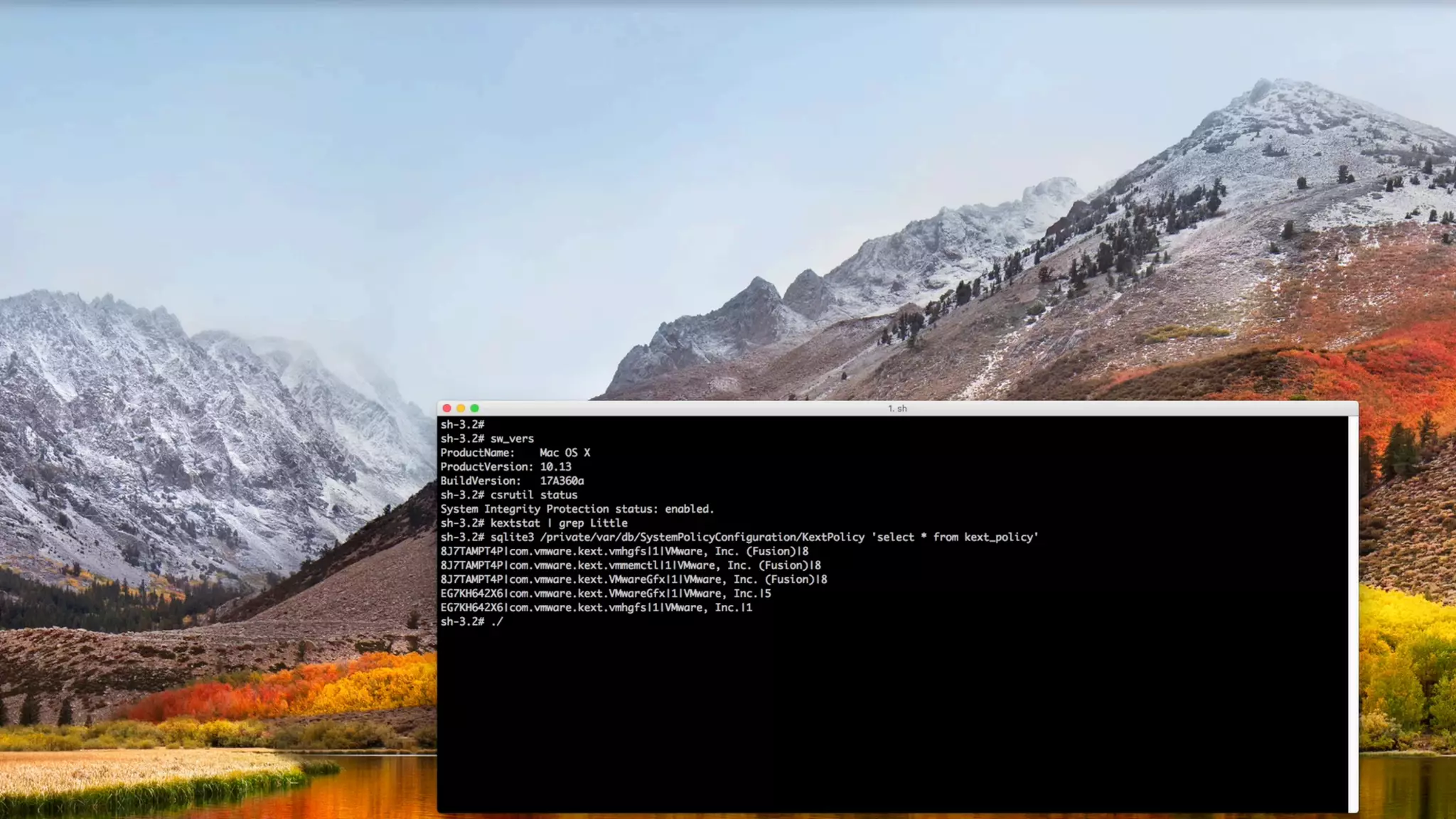Click the sqlite3 KextPolicy command line

point(739,537)
